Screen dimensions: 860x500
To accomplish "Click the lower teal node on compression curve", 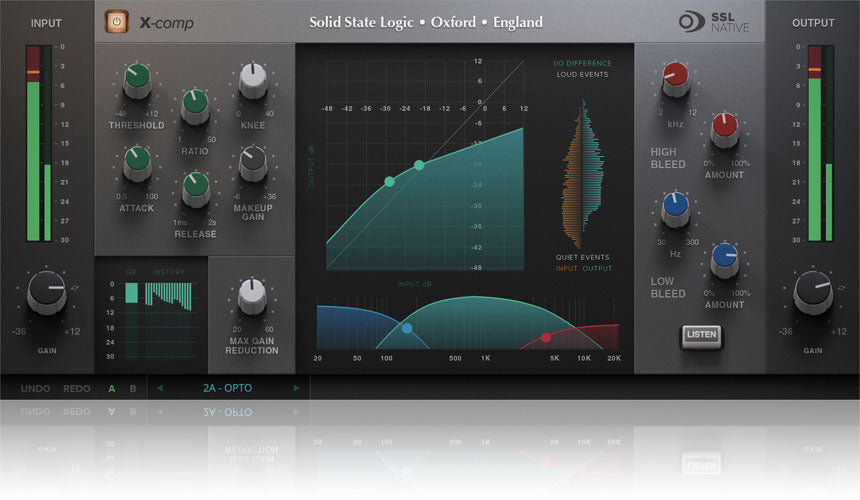I will 389,181.
